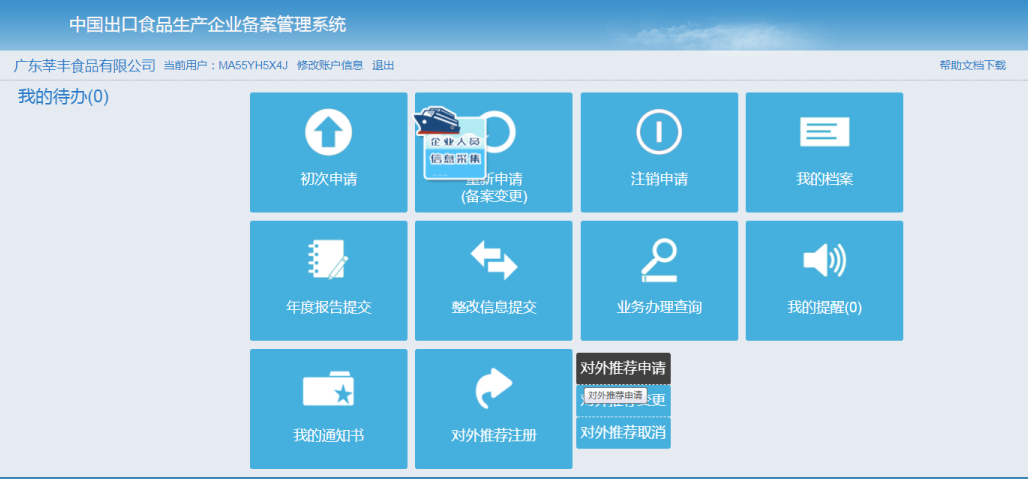Click the notebook icon for 年度报告提交
The image size is (1028, 482).
(x=328, y=261)
